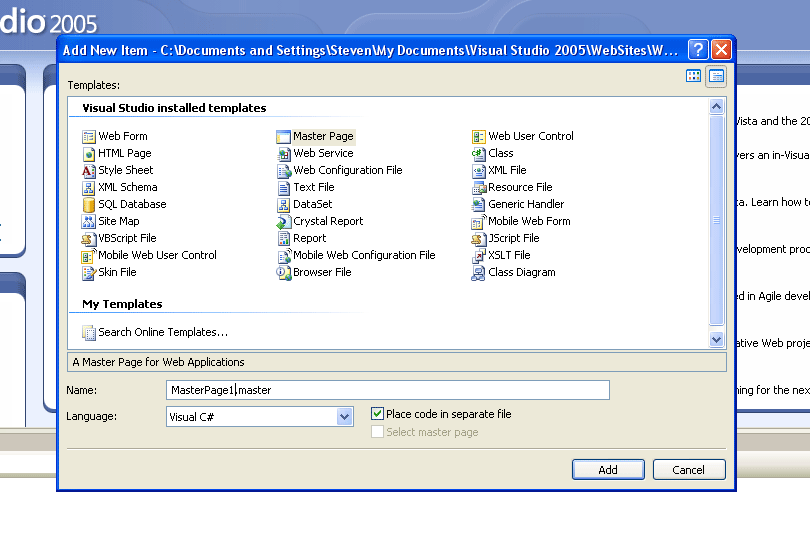Screen dimensions: 810x553
Task: Click the Add button
Action: pos(608,469)
